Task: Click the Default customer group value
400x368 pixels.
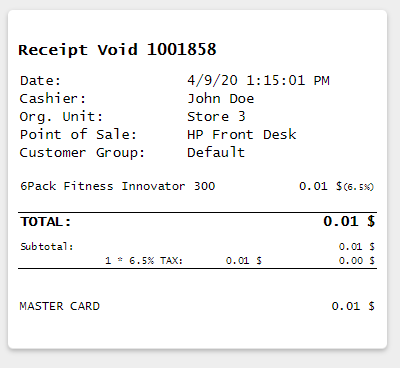Action: pos(216,153)
